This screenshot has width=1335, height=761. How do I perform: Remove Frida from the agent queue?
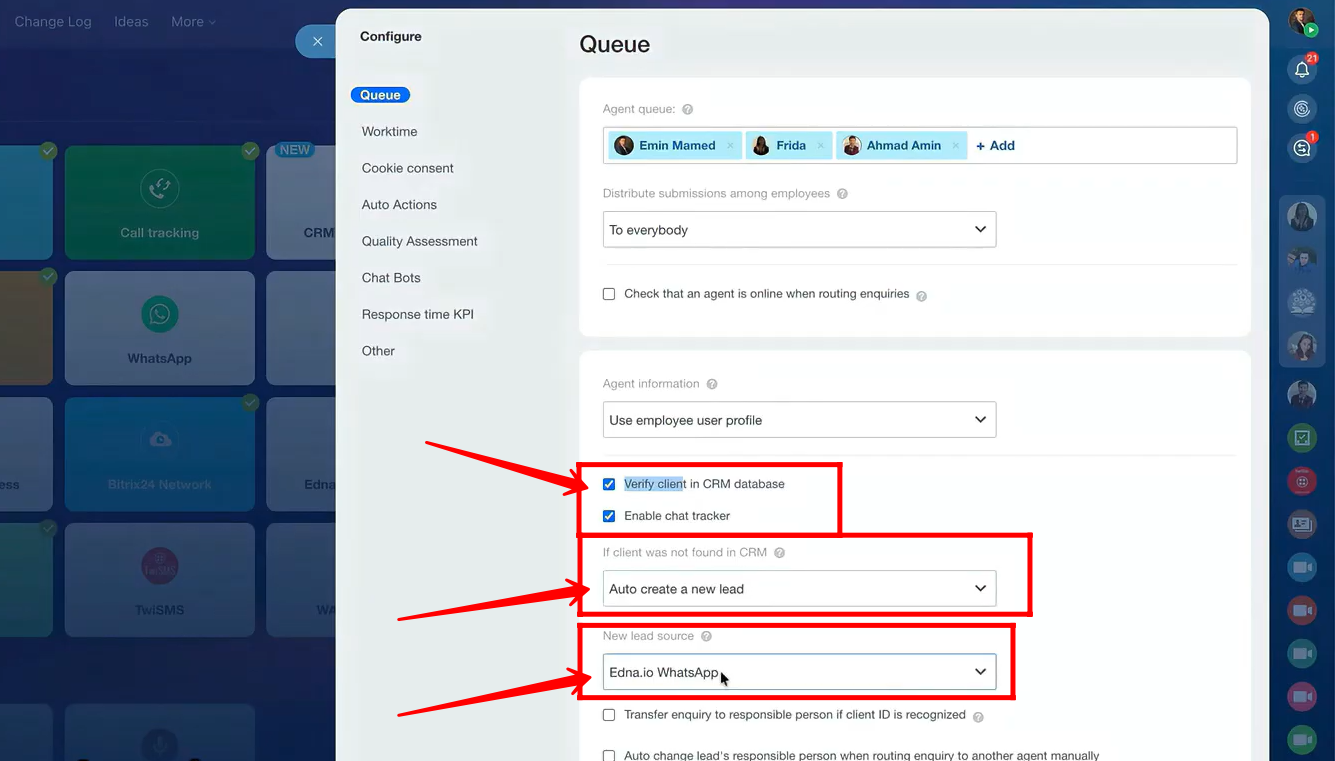pyautogui.click(x=820, y=146)
